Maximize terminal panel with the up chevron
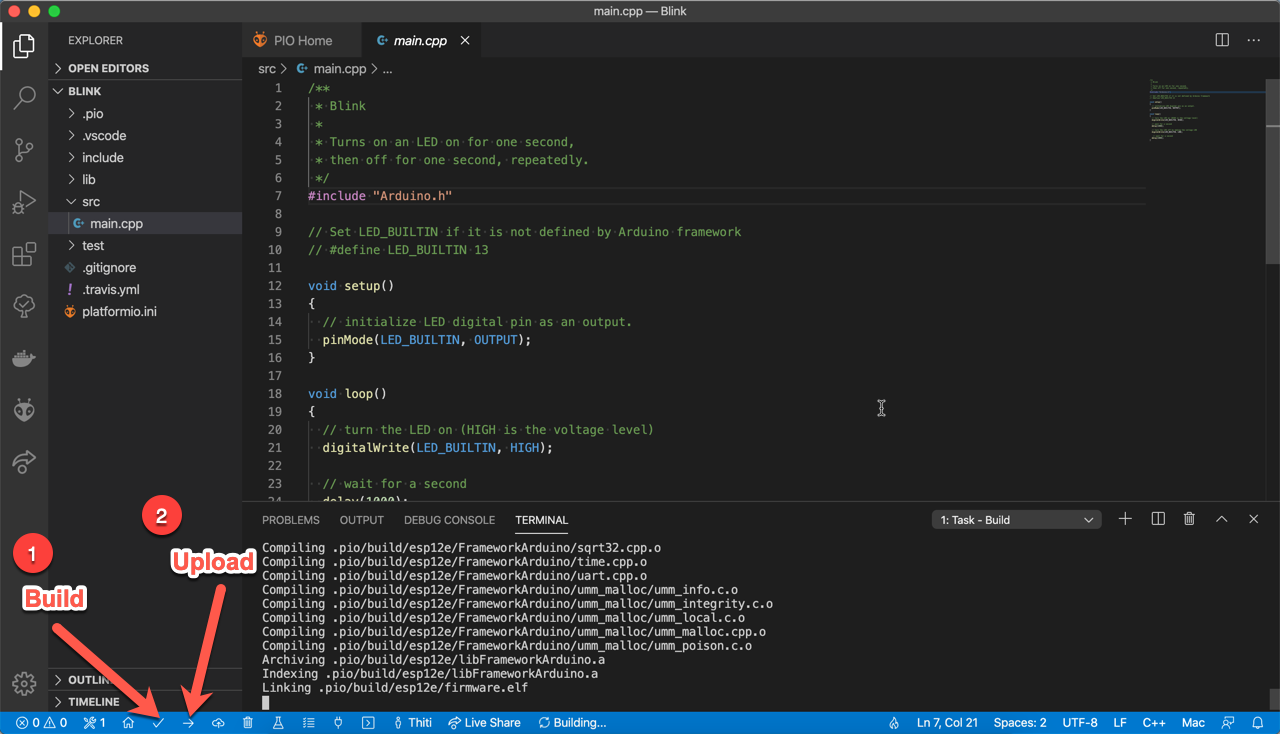 click(1221, 519)
